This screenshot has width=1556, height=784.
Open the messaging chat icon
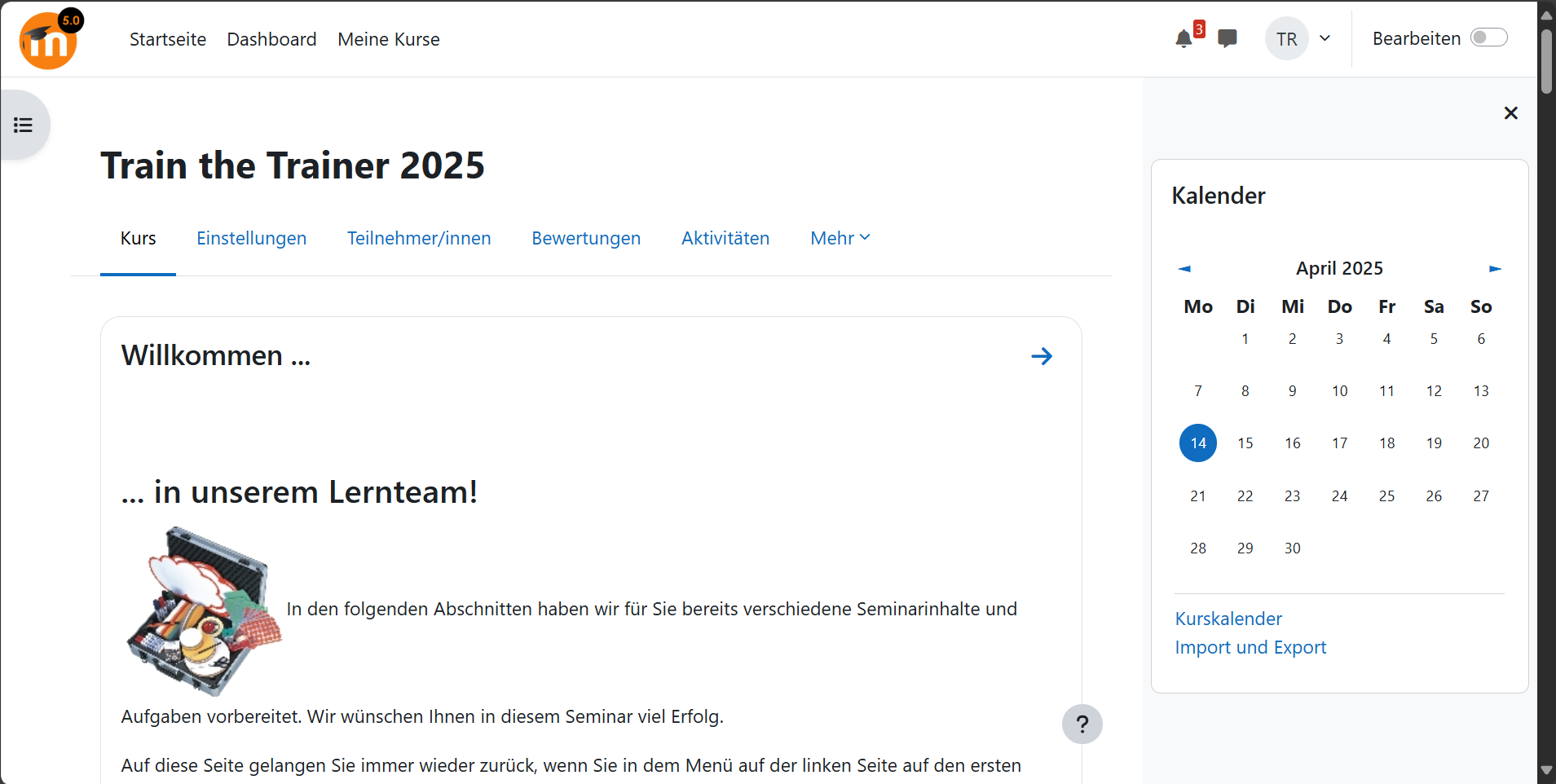coord(1227,38)
